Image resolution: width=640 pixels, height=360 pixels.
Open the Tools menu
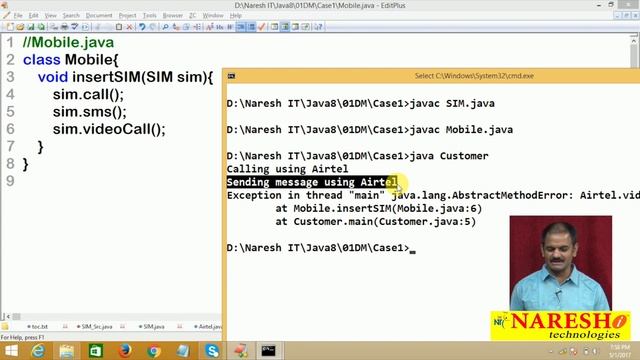149,16
